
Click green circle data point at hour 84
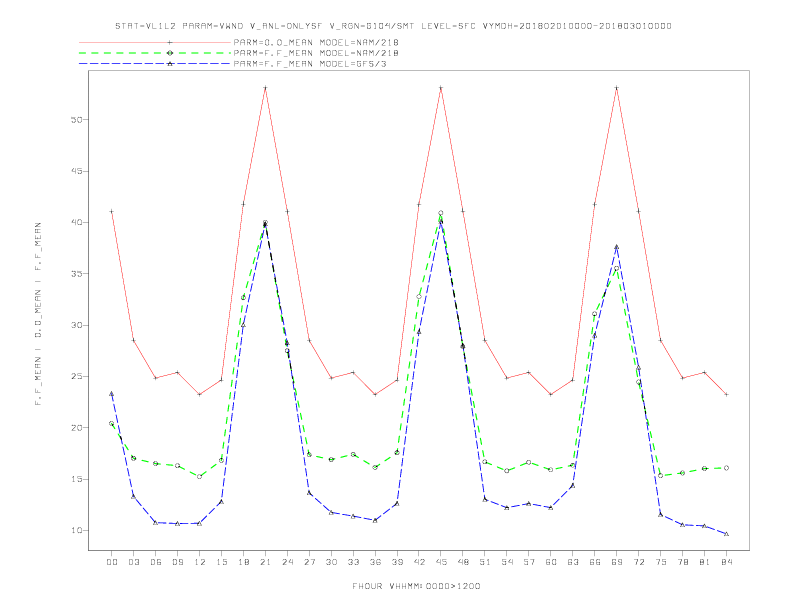[727, 468]
